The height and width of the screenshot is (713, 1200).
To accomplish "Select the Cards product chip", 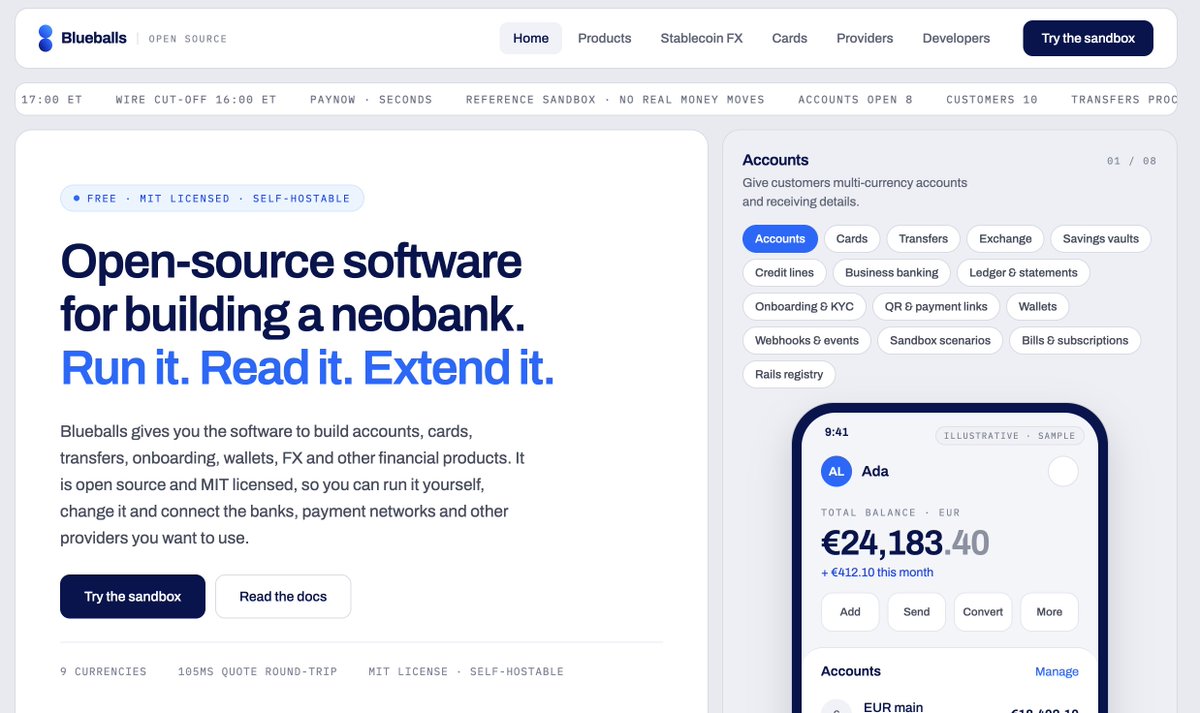I will [x=852, y=239].
